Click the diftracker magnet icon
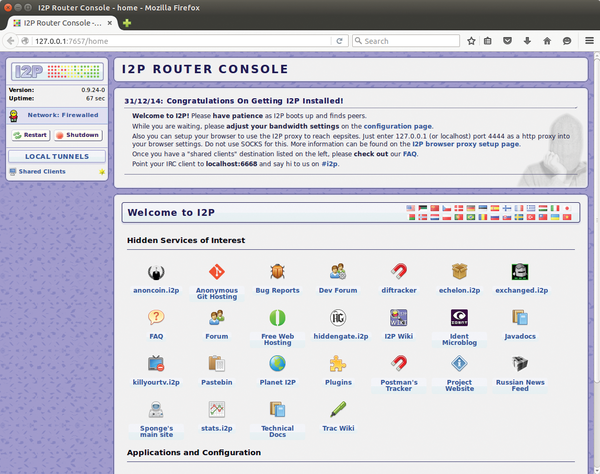This screenshot has width=600, height=474. 399,272
